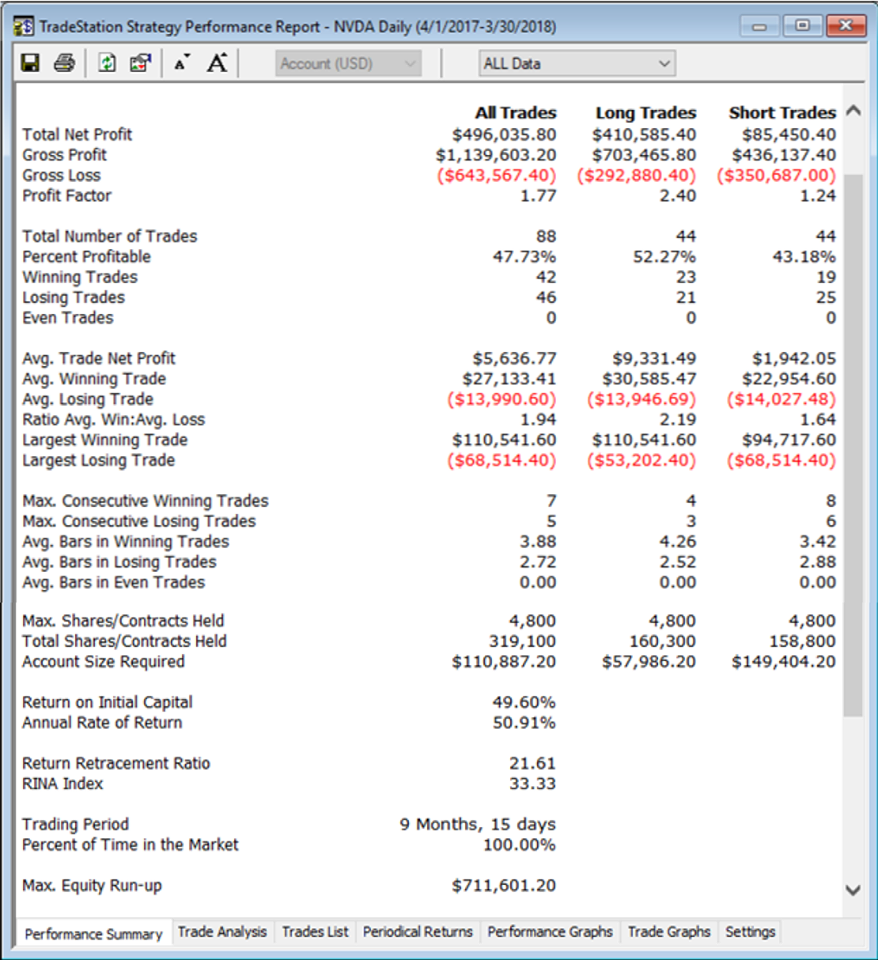Click the All Trades column header
The height and width of the screenshot is (960, 878).
click(516, 113)
